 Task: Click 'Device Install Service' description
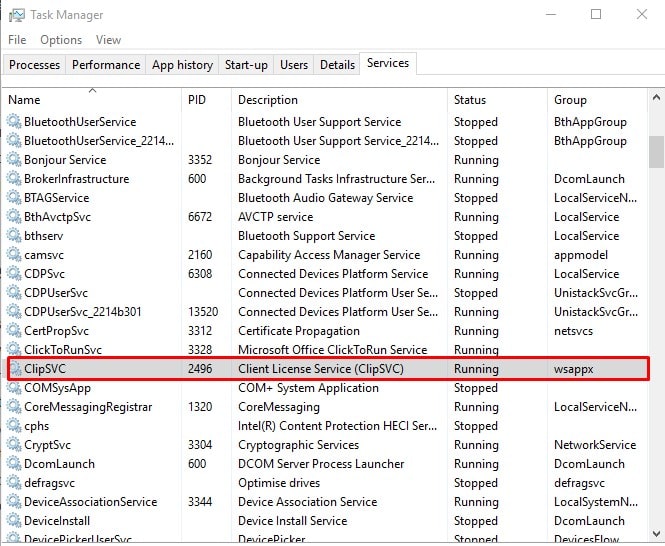(x=292, y=521)
